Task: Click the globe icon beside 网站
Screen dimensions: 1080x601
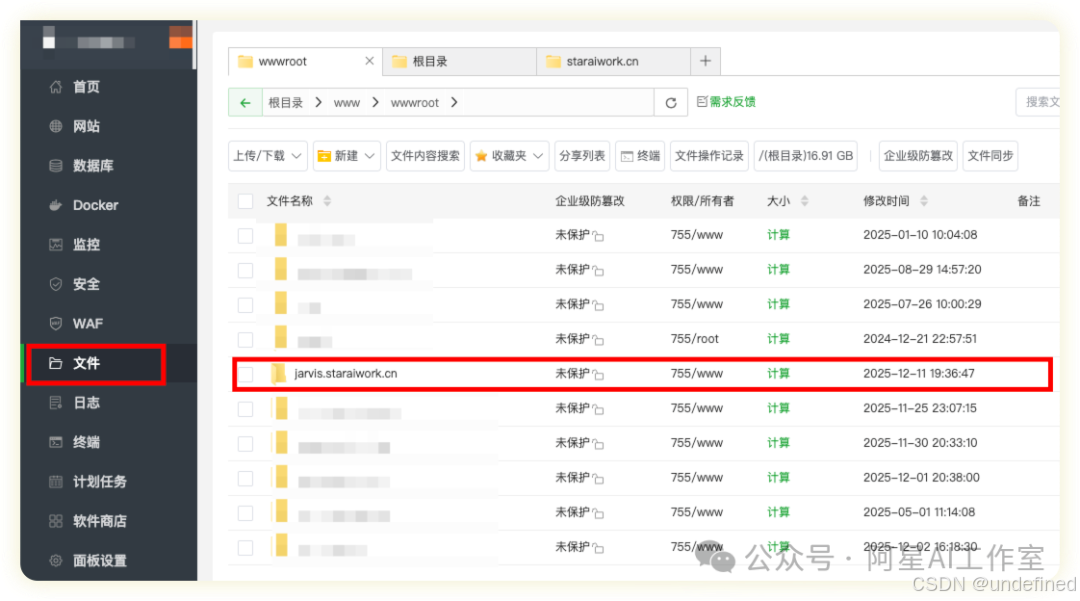Action: click(x=56, y=126)
